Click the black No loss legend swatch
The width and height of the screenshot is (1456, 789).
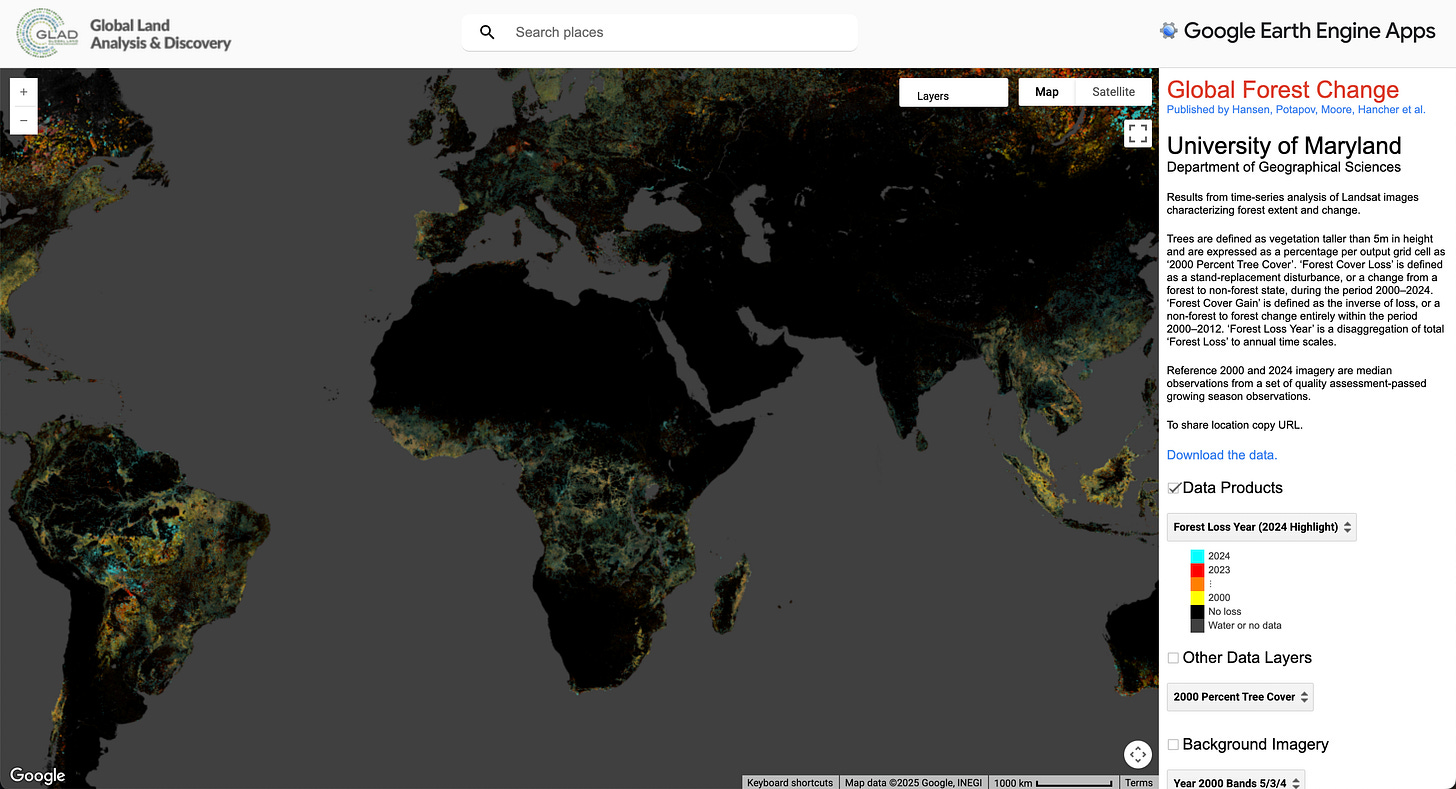pos(1197,612)
